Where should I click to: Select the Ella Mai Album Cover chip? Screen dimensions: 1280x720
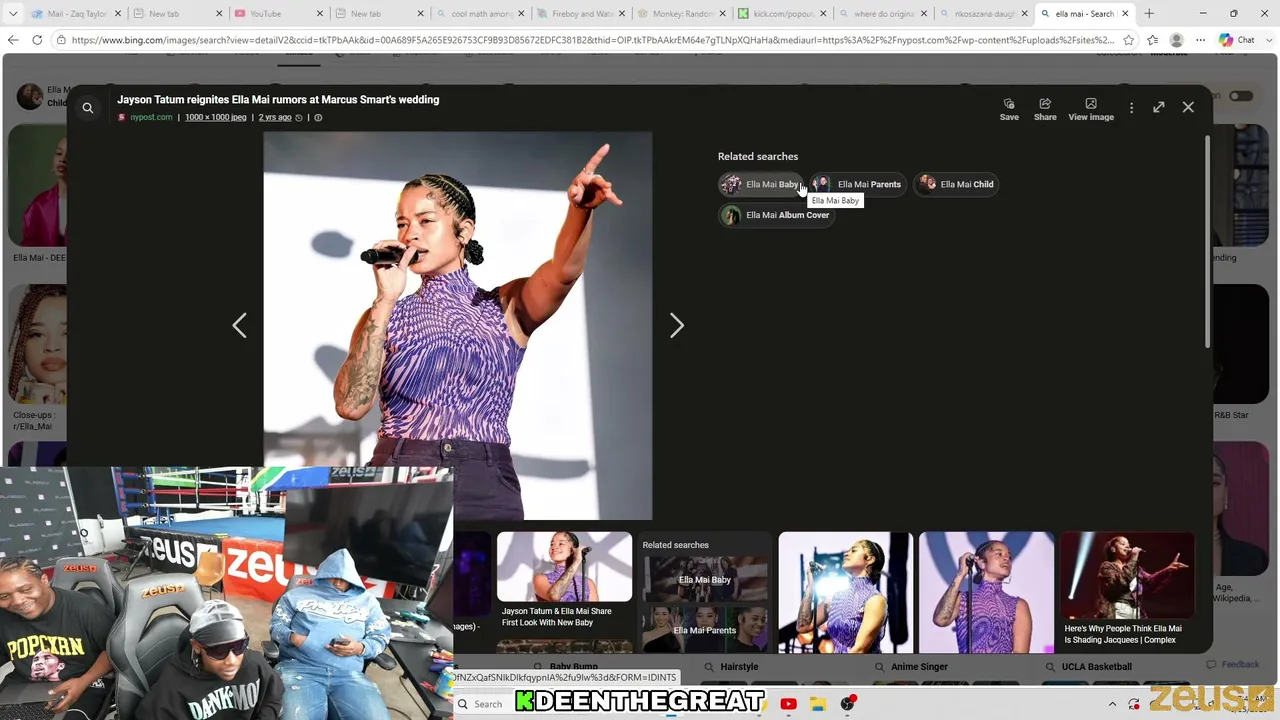click(776, 215)
